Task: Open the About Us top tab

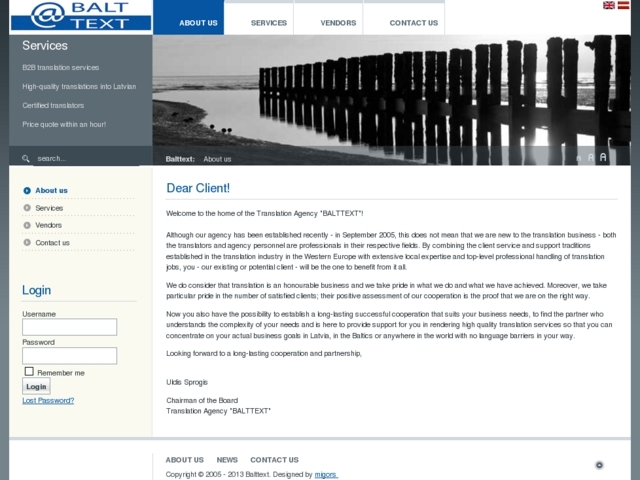Action: pyautogui.click(x=189, y=18)
